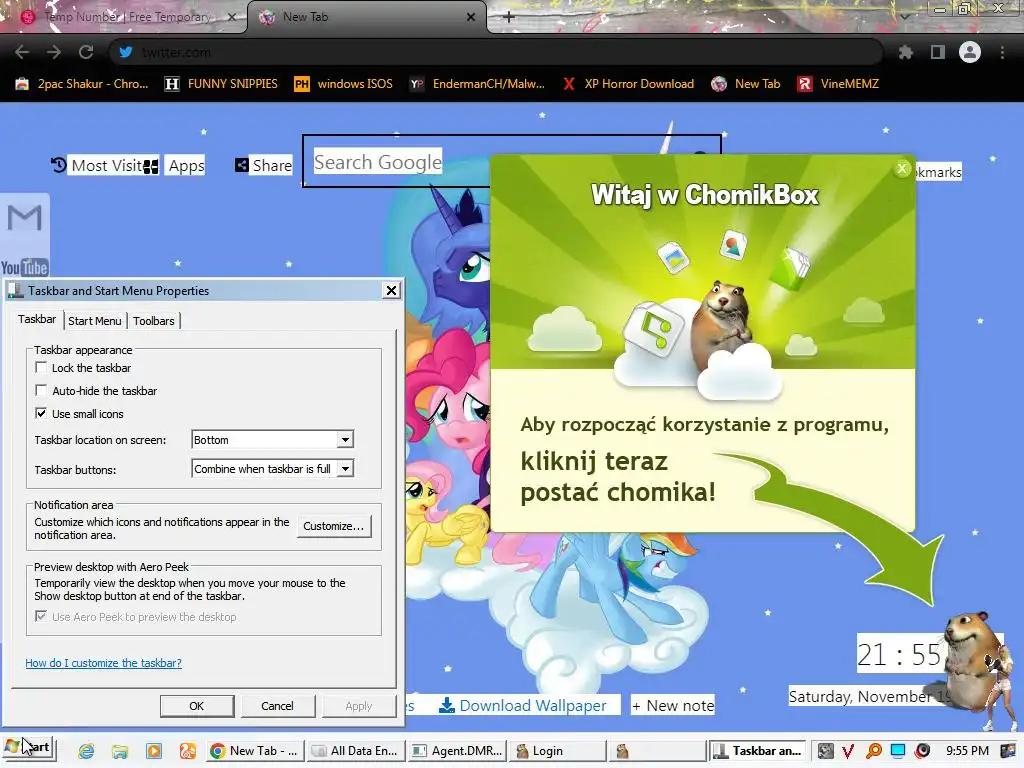This screenshot has height=768, width=1024.
Task: Click Cancel in Taskbar properties dialog
Action: click(x=278, y=706)
